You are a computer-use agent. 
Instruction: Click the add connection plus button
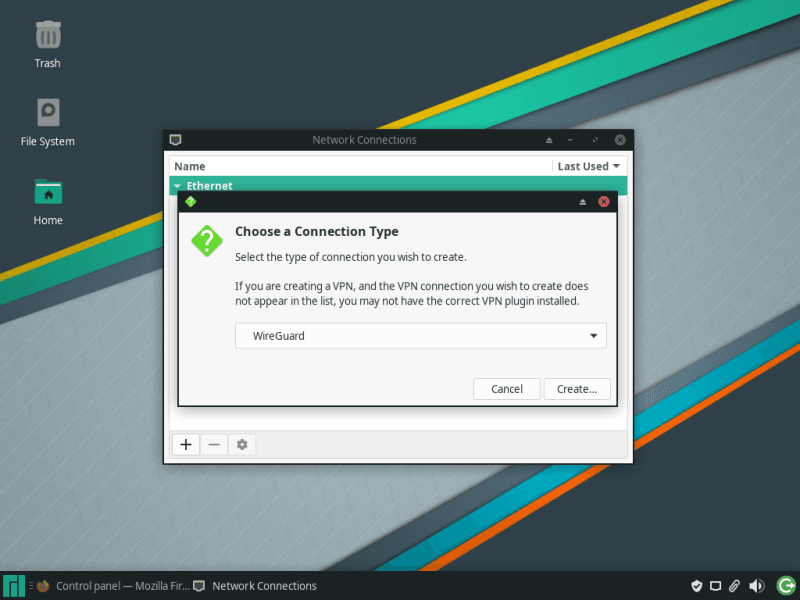coord(186,444)
